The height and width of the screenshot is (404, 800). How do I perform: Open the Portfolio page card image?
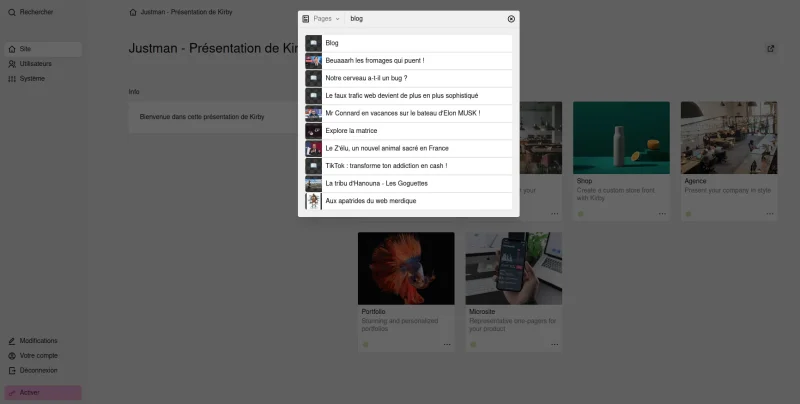point(406,268)
